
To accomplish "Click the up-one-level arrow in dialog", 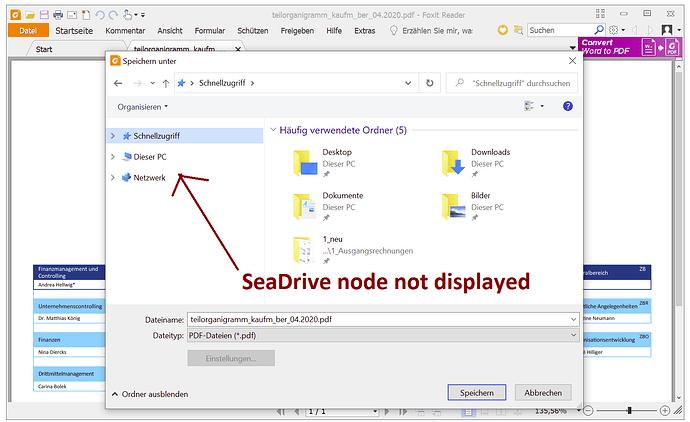I will (x=160, y=84).
